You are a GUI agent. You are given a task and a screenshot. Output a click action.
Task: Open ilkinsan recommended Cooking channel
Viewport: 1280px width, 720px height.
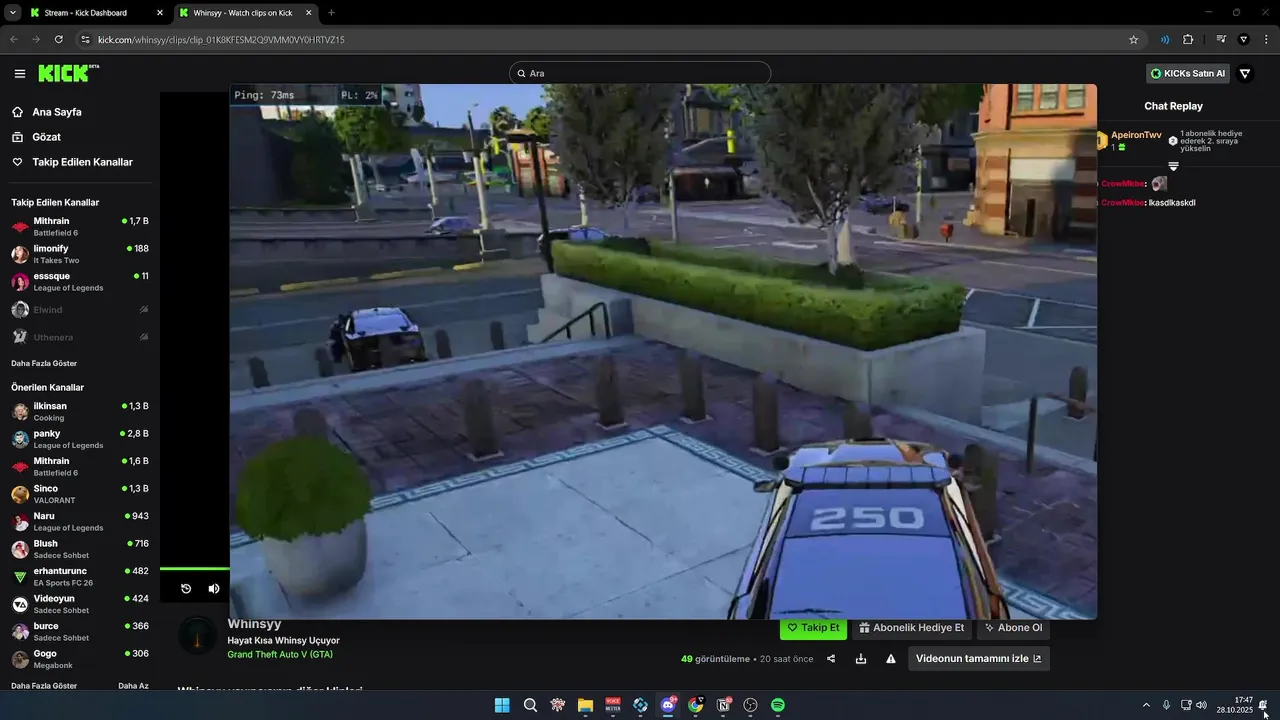(x=80, y=411)
